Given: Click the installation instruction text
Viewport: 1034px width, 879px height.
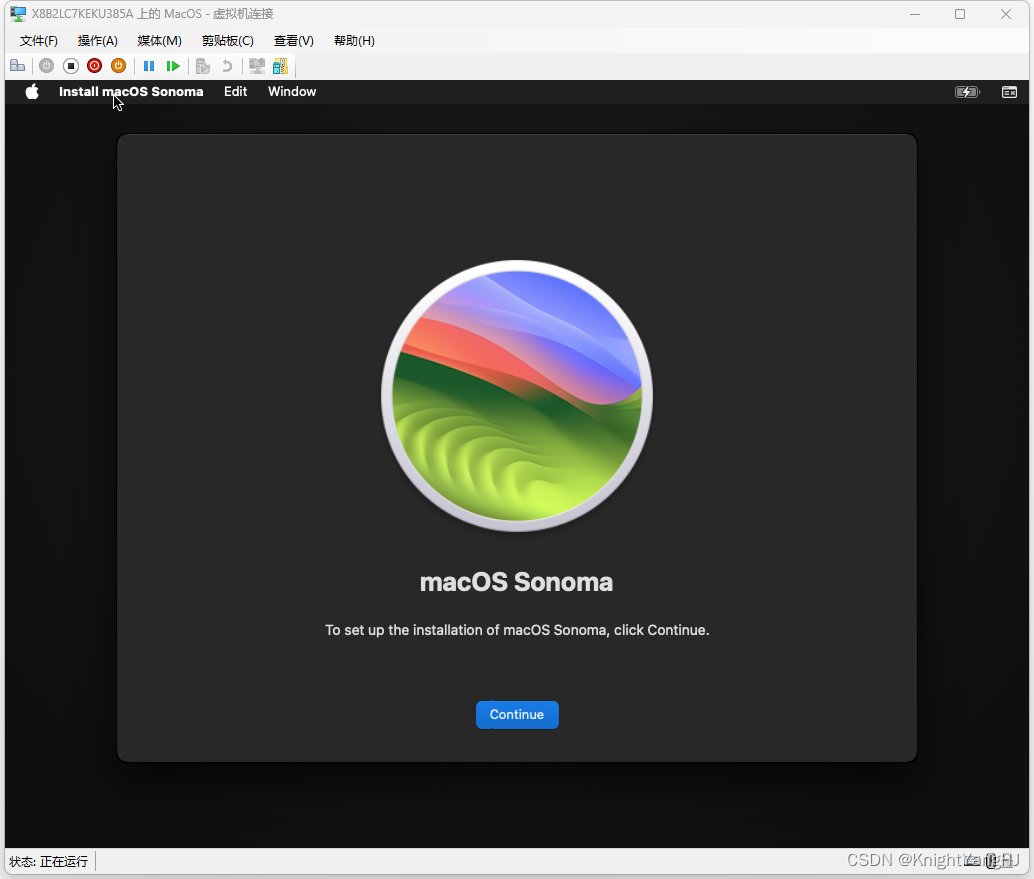Looking at the screenshot, I should pos(517,630).
